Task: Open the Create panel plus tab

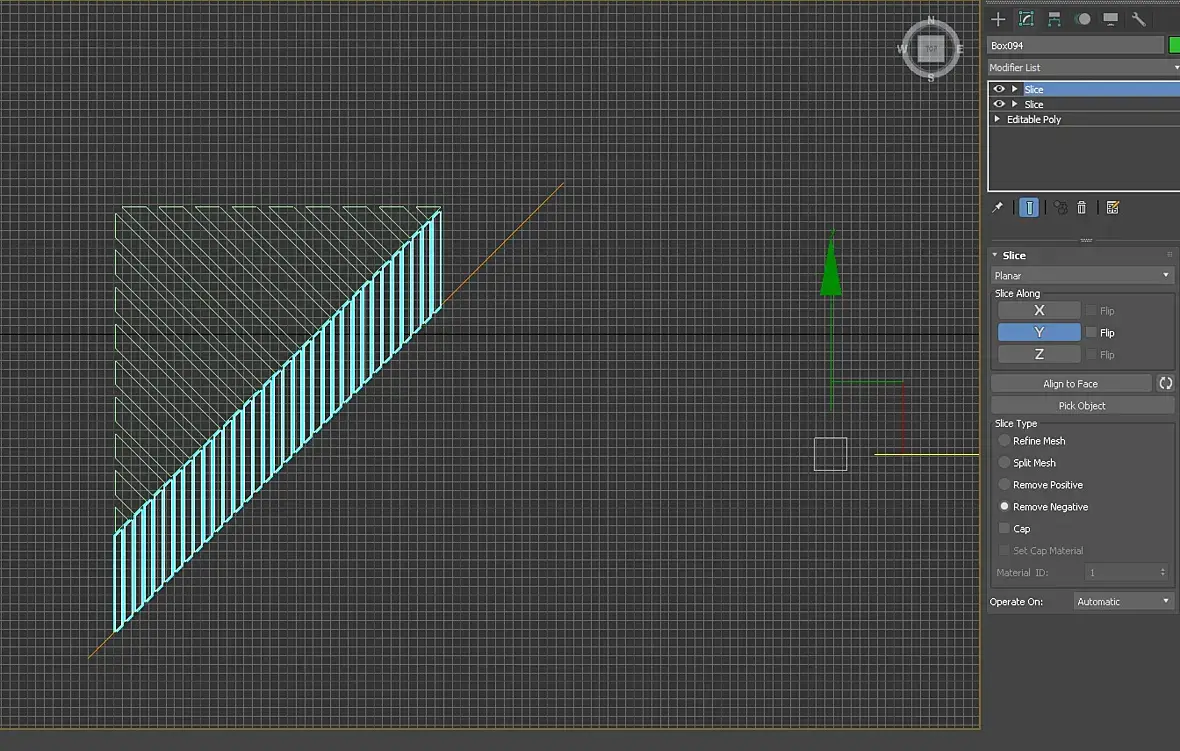Action: click(x=998, y=20)
